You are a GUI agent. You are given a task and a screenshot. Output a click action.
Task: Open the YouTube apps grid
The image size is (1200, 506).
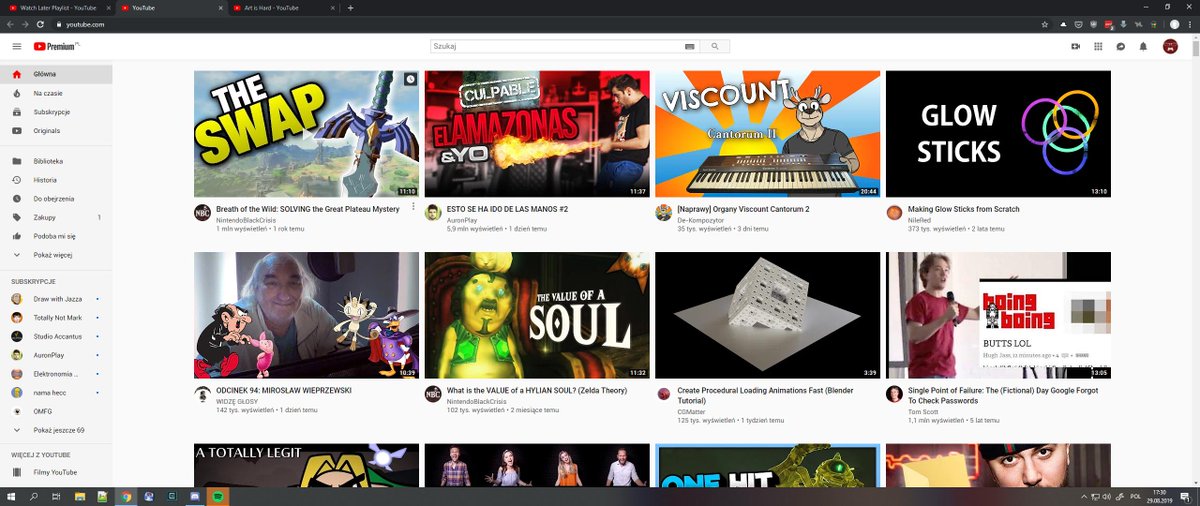click(1098, 46)
